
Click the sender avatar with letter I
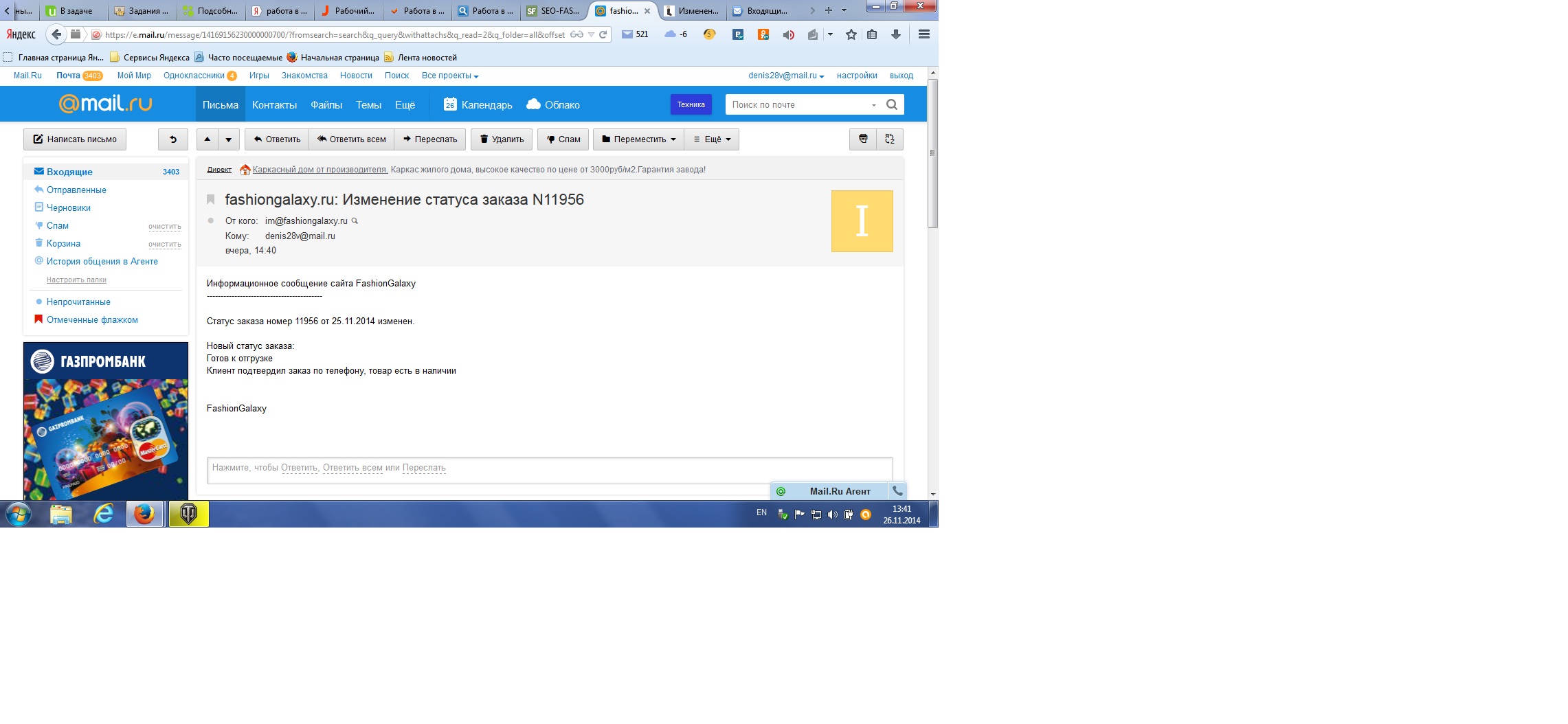click(x=862, y=221)
